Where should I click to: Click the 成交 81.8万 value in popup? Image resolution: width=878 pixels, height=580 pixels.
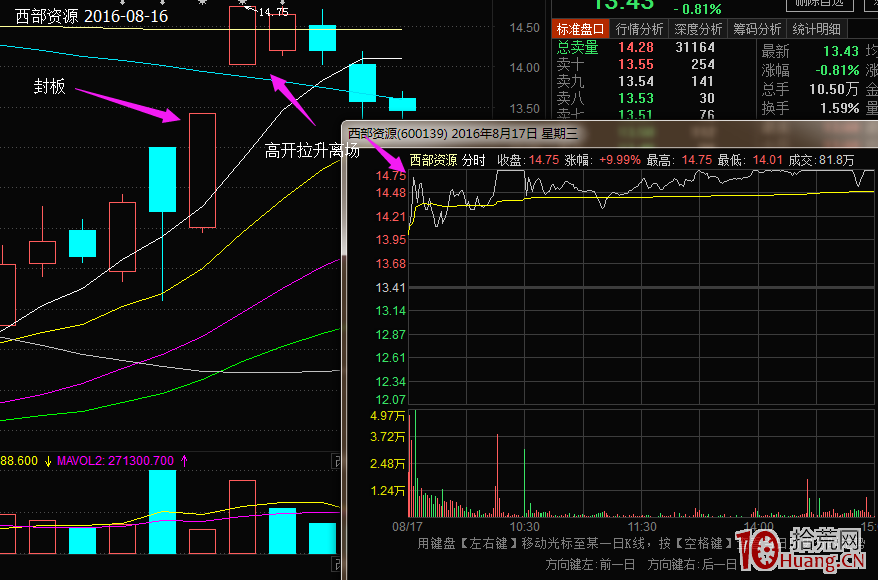(x=837, y=160)
